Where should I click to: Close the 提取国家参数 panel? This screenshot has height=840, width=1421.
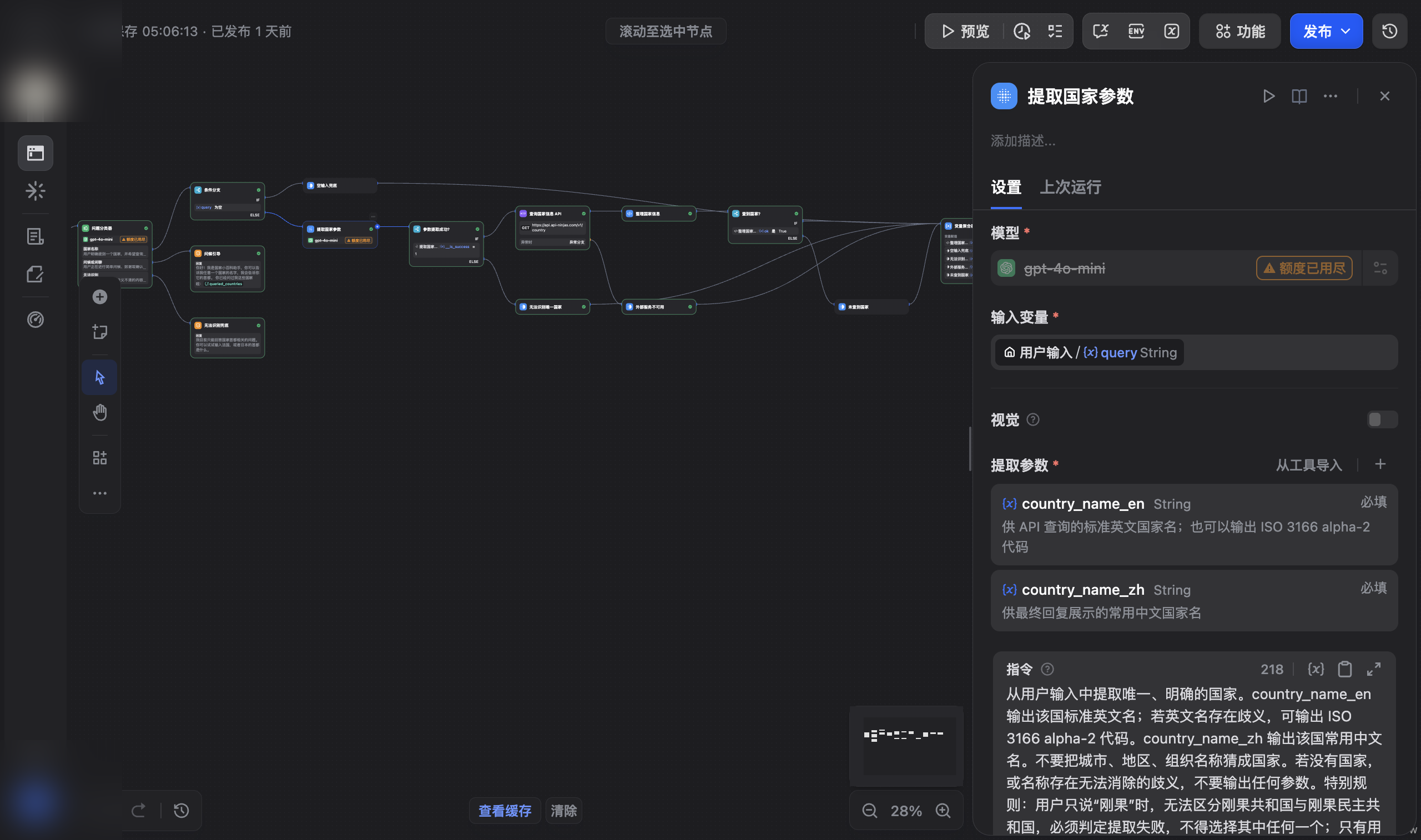click(x=1385, y=96)
